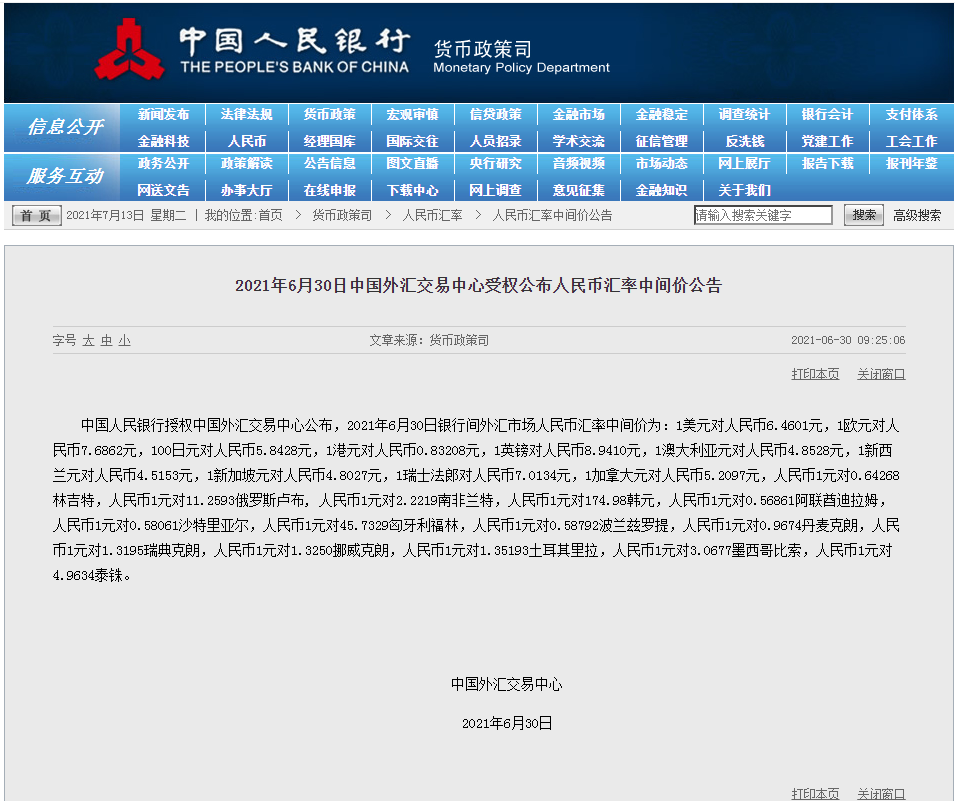Open the 学术交流 section

pos(579,141)
